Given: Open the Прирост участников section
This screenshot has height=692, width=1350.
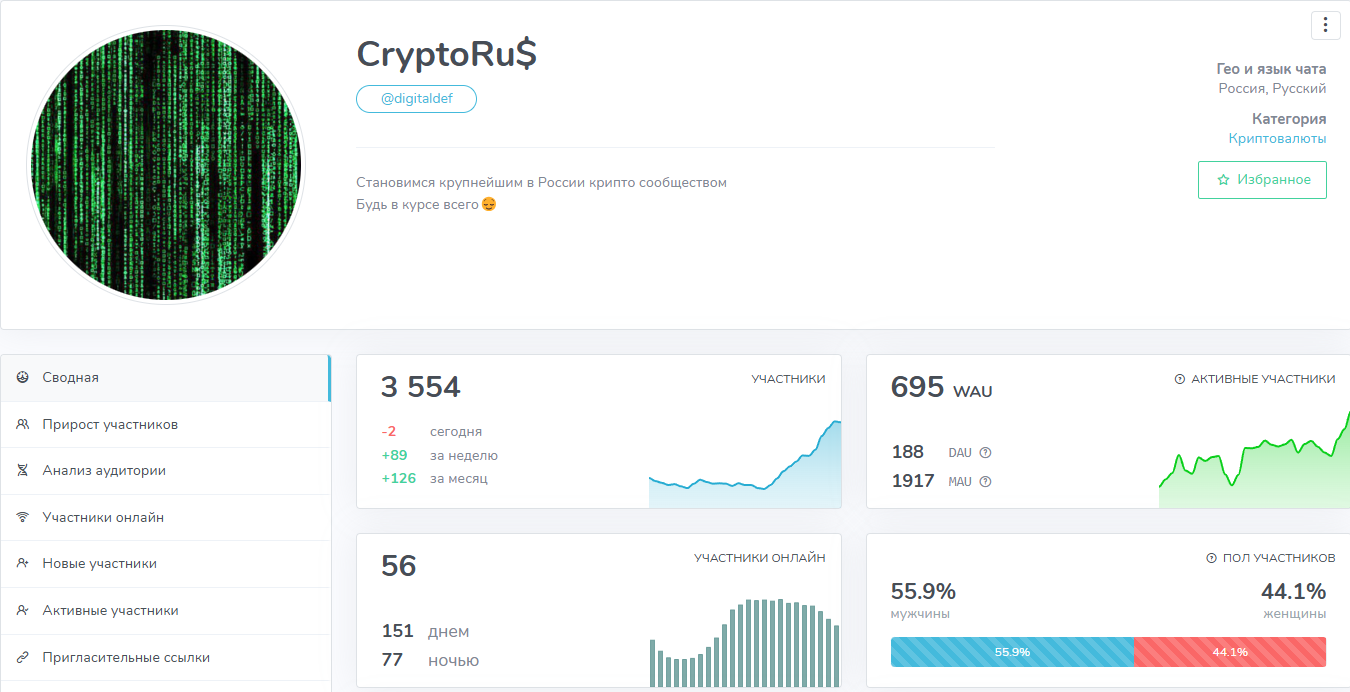Looking at the screenshot, I should (110, 424).
